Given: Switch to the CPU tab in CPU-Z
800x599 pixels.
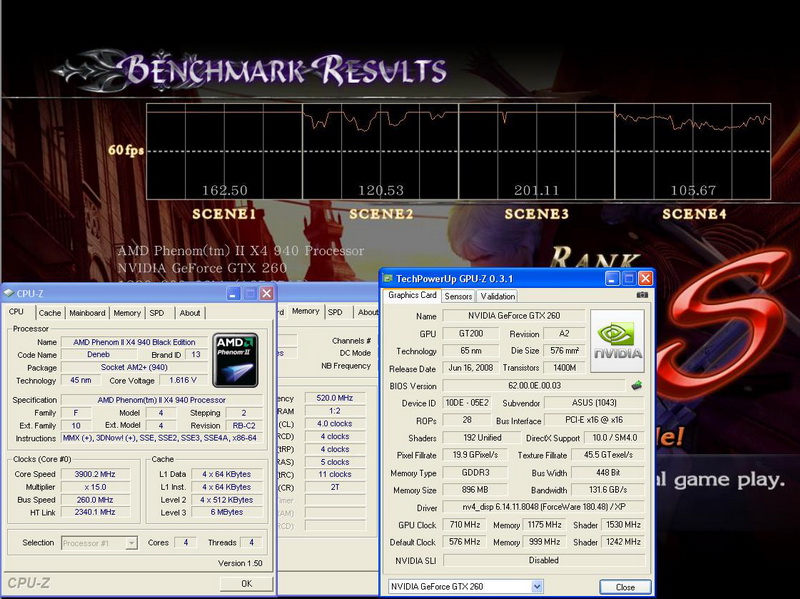Looking at the screenshot, I should tap(16, 312).
